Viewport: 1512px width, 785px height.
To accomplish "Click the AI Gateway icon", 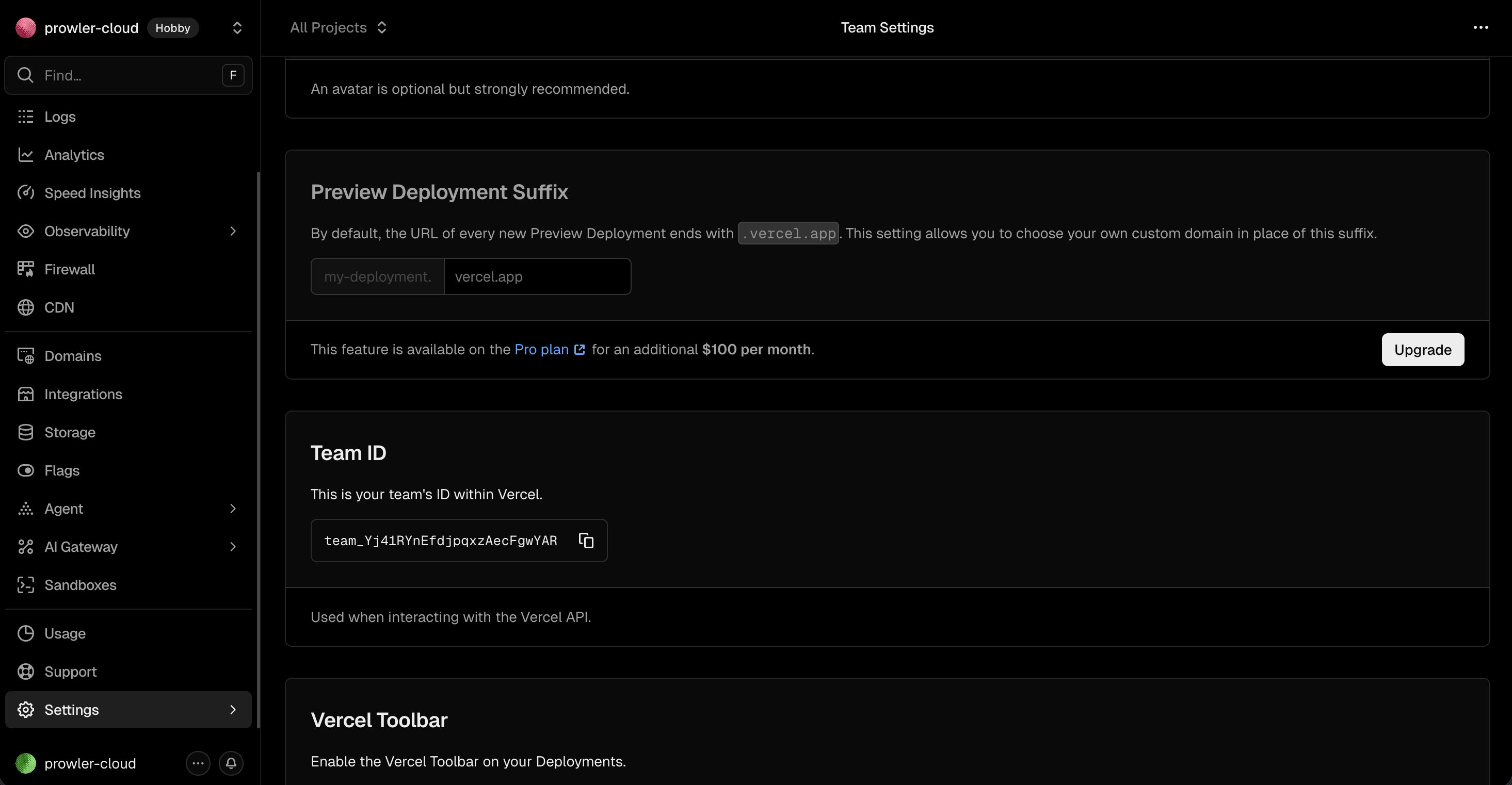I will (x=26, y=547).
